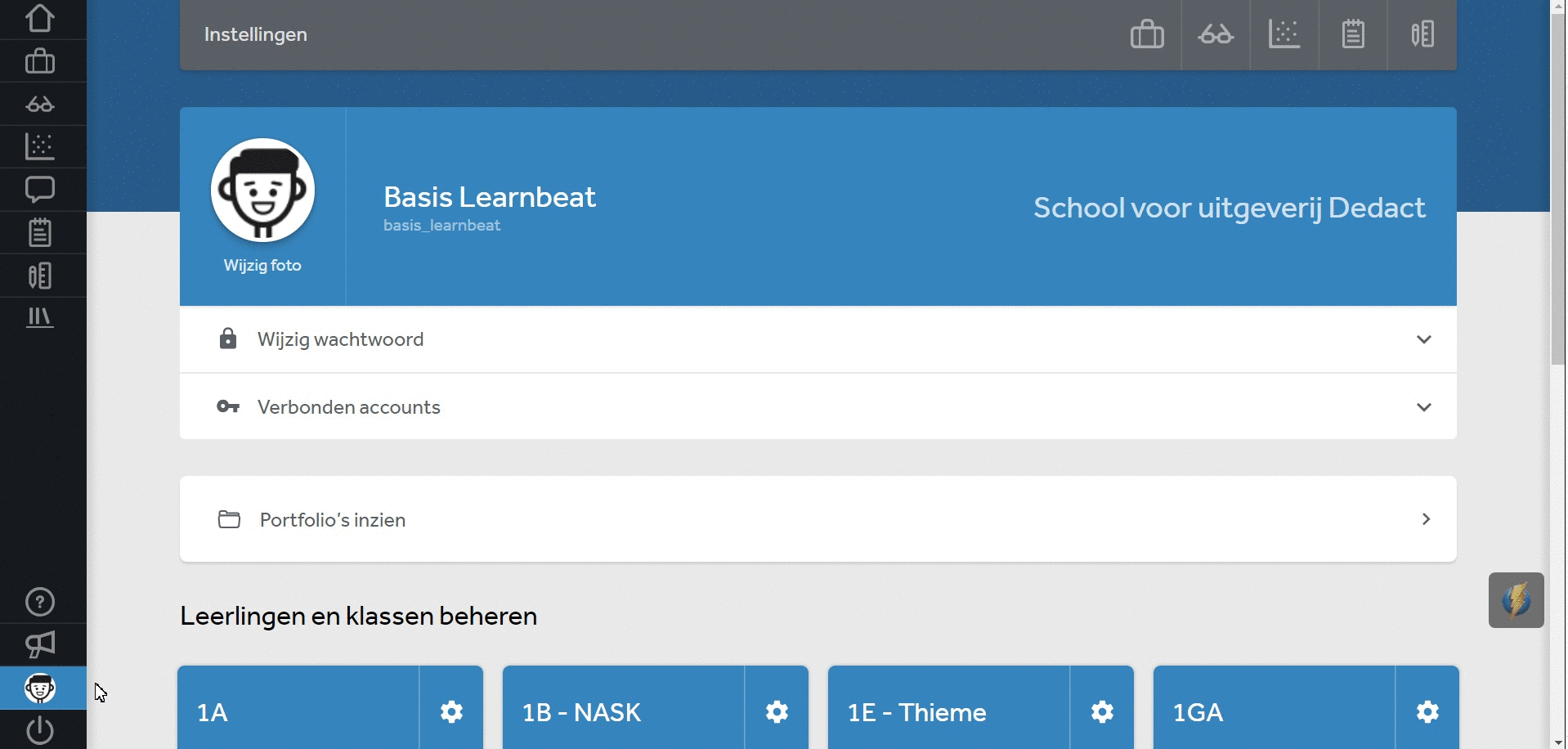The height and width of the screenshot is (749, 1568).
Task: Click the folder icon beside Portfolio's inzien
Action: (229, 519)
